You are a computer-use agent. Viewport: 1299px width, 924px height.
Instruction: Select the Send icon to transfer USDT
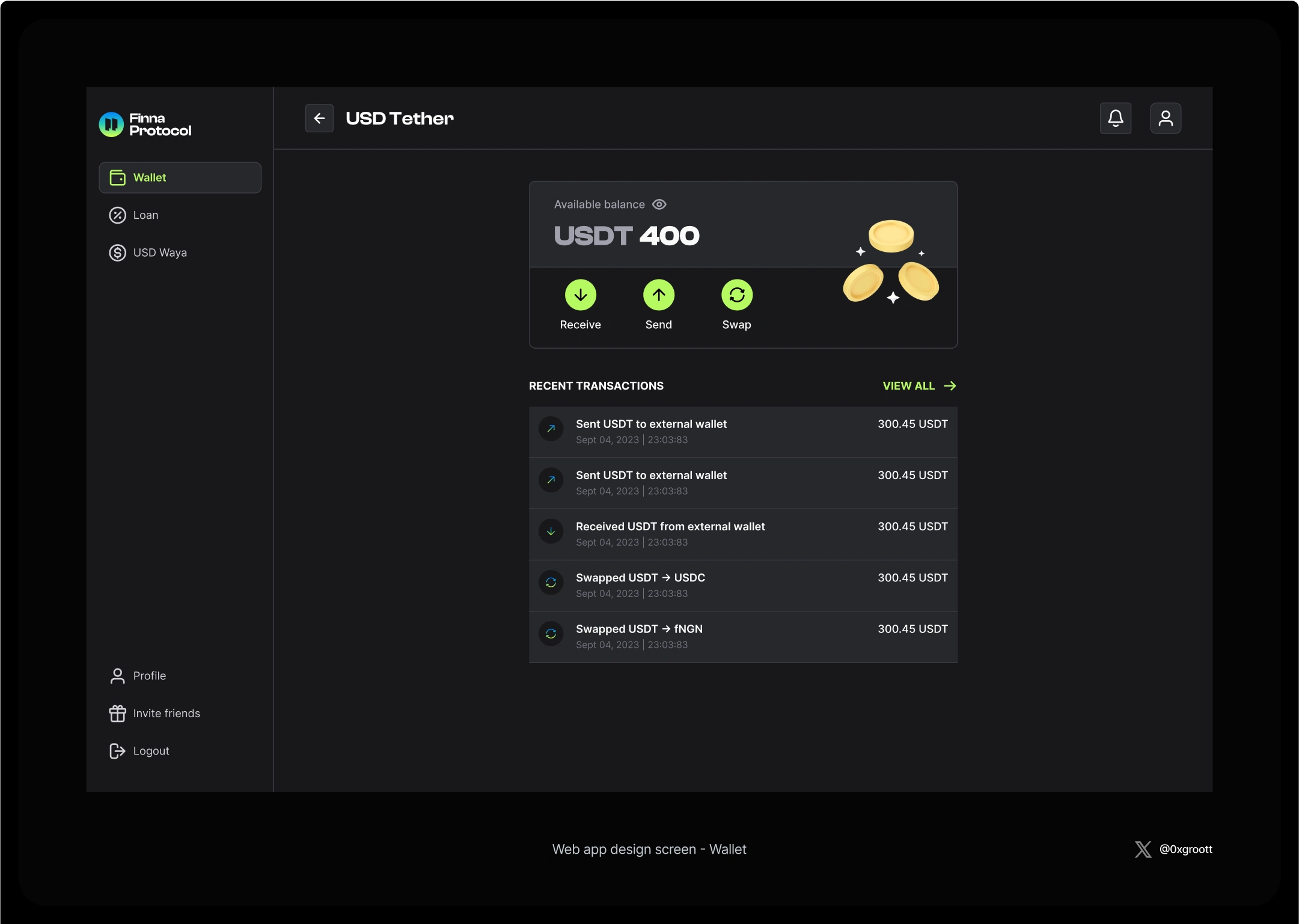point(659,295)
